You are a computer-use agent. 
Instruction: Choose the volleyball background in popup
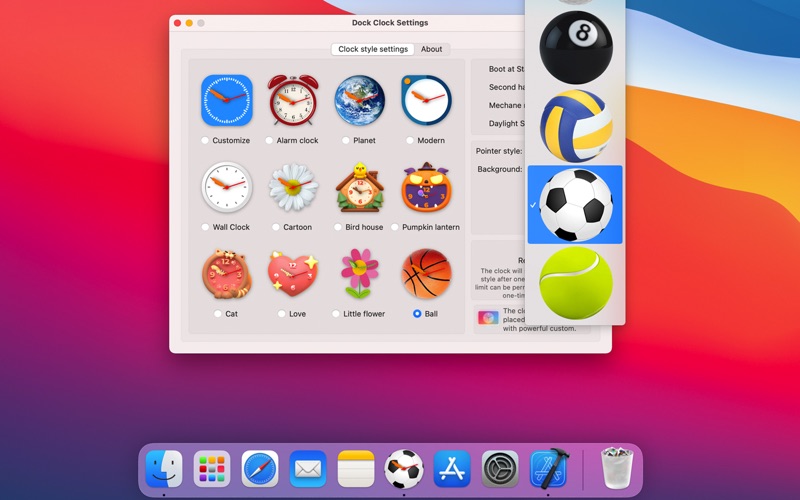[x=576, y=126]
